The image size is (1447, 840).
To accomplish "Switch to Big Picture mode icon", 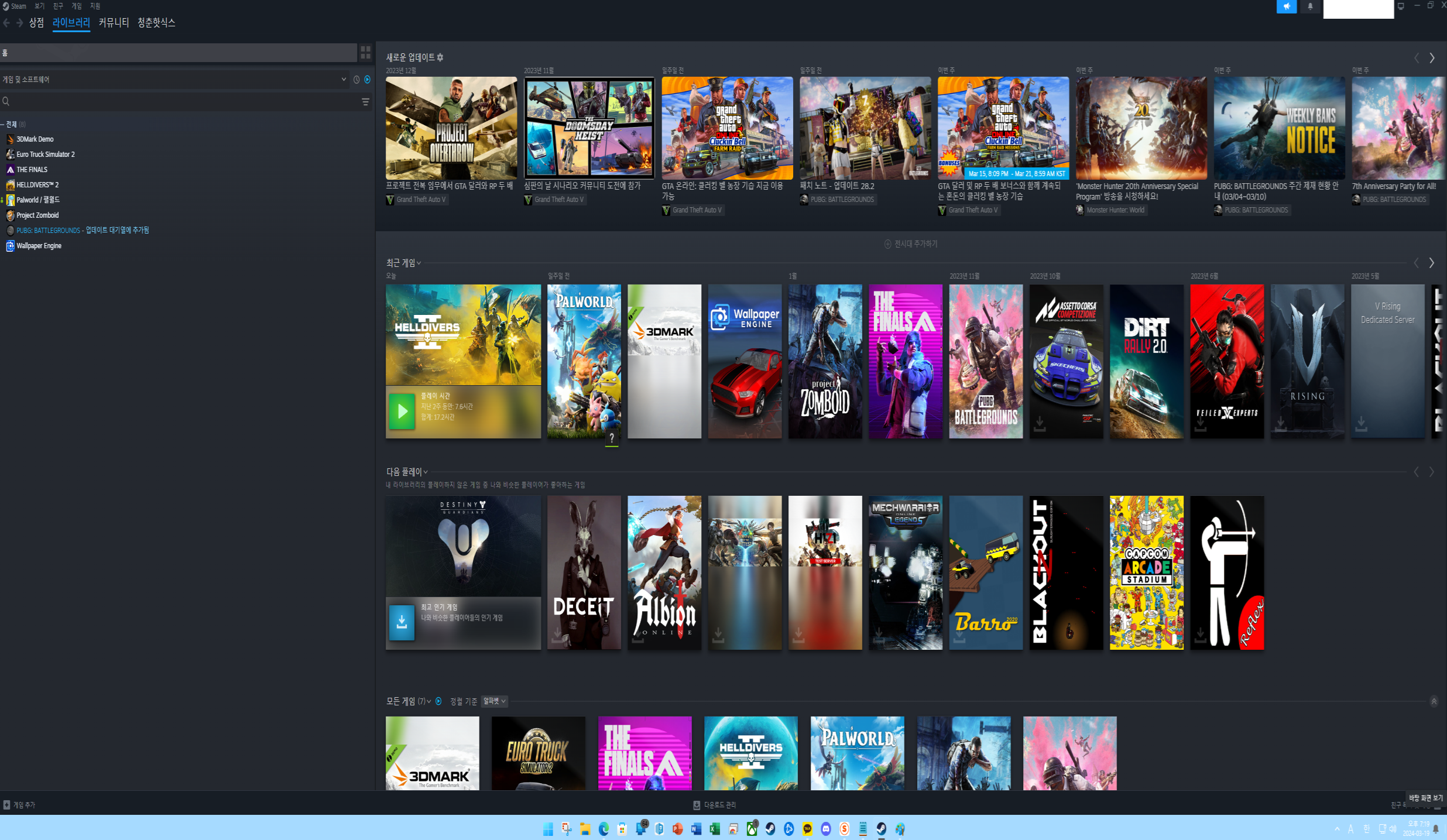I will click(x=1401, y=6).
